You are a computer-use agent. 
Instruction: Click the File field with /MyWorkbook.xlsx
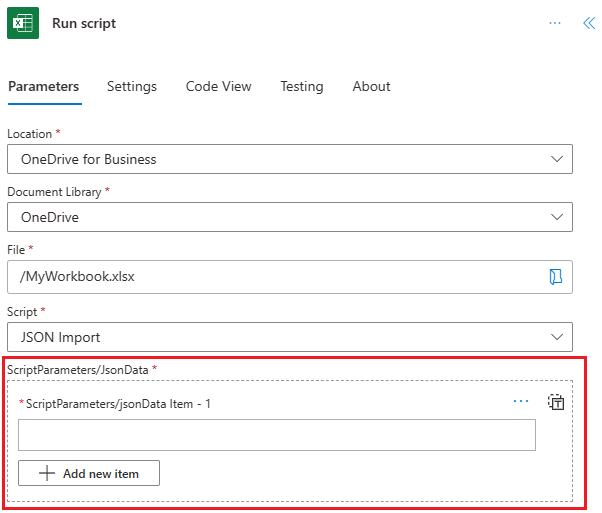pos(290,277)
